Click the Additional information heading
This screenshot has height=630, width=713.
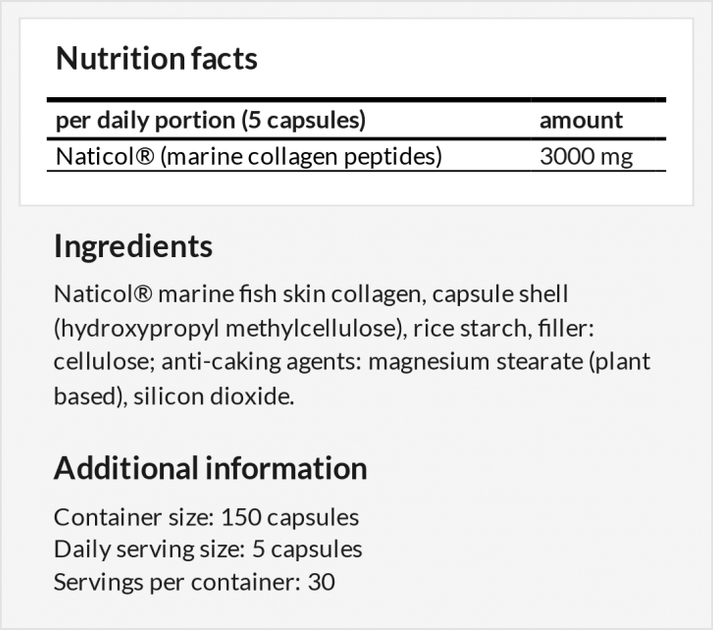click(210, 469)
